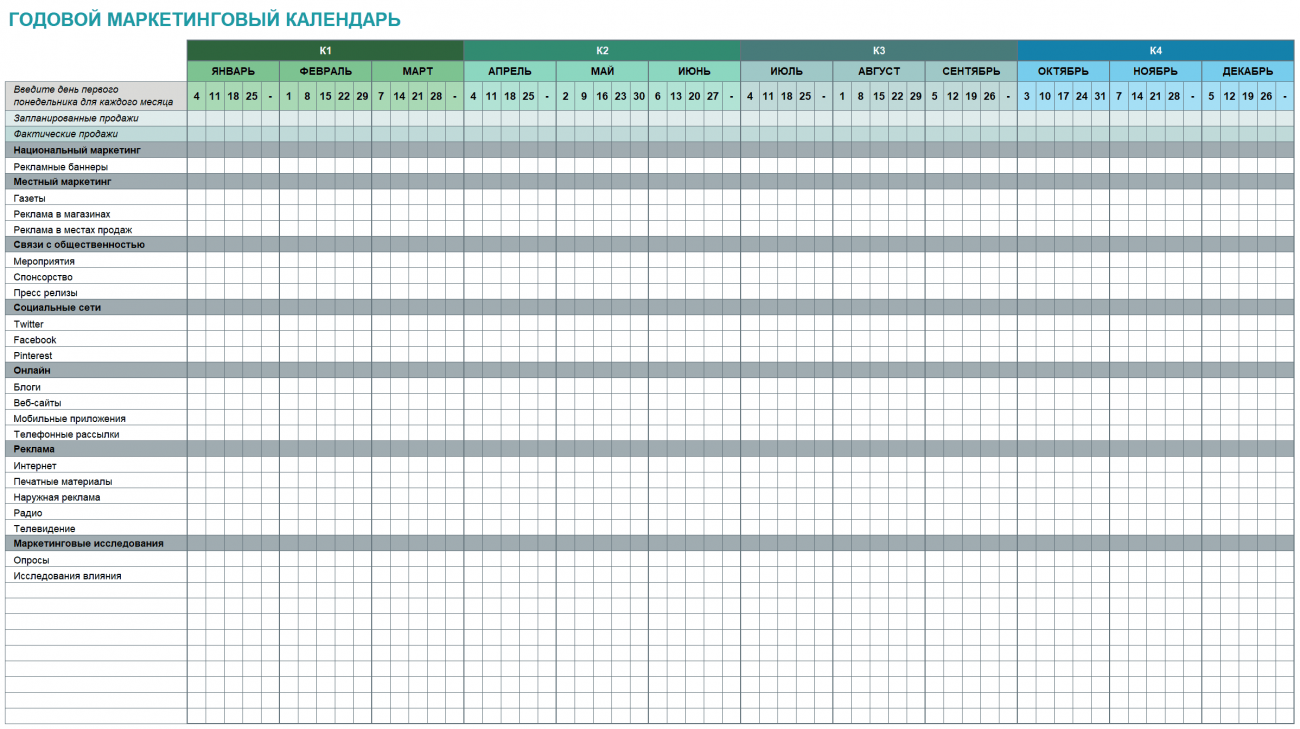This screenshot has height=729, width=1300.
Task: Click the 'Рекламные баннеры' row label
Action: 96,166
